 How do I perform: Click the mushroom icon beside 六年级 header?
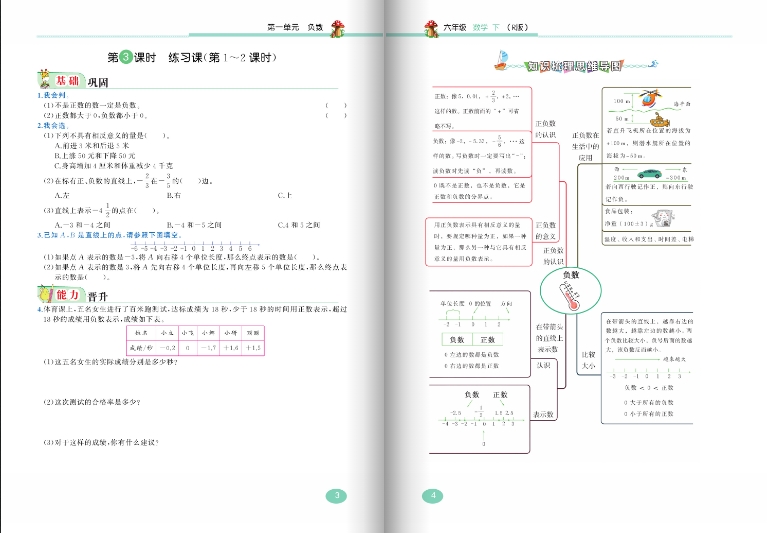(429, 30)
